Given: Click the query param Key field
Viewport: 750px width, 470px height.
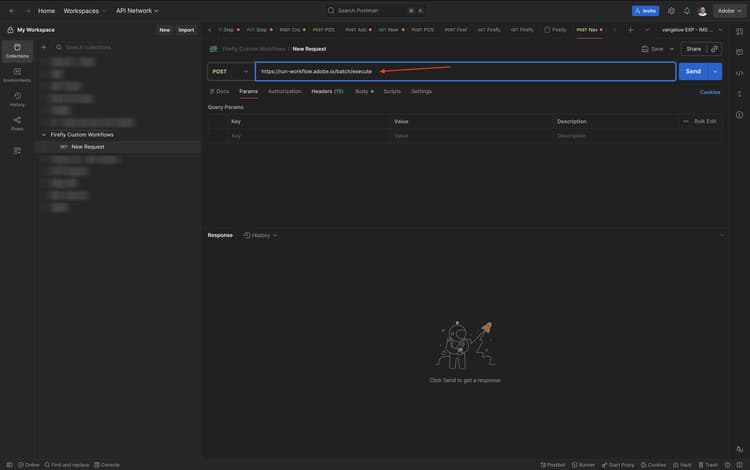Looking at the screenshot, I should 309,136.
